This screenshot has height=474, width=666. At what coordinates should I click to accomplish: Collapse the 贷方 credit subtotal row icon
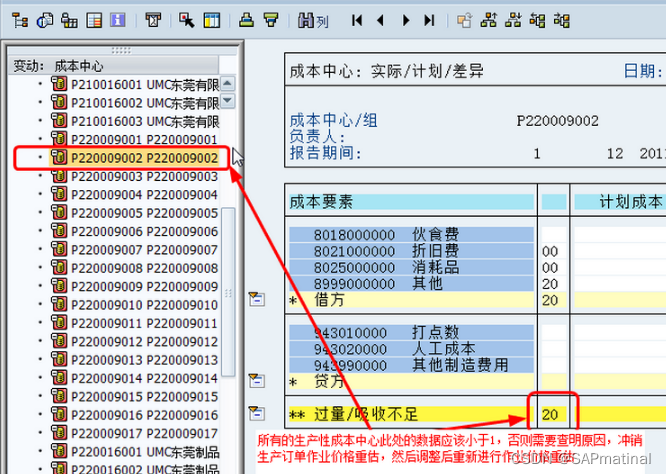pos(257,381)
